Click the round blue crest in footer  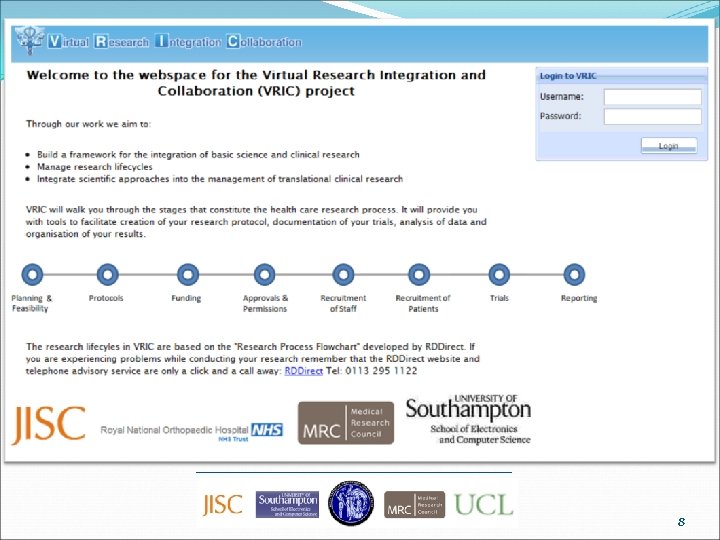351,503
